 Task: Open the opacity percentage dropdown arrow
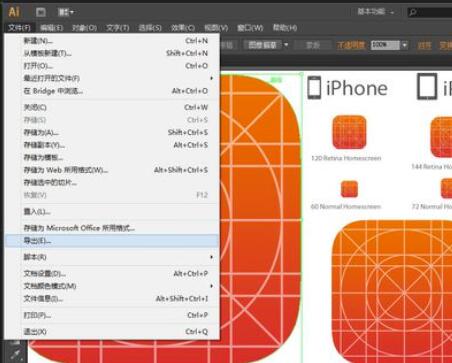(404, 45)
